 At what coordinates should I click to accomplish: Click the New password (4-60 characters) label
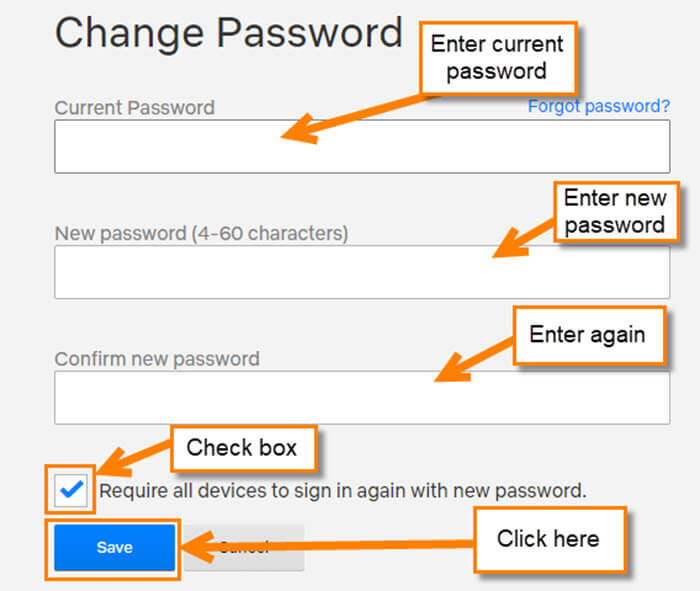pyautogui.click(x=201, y=233)
